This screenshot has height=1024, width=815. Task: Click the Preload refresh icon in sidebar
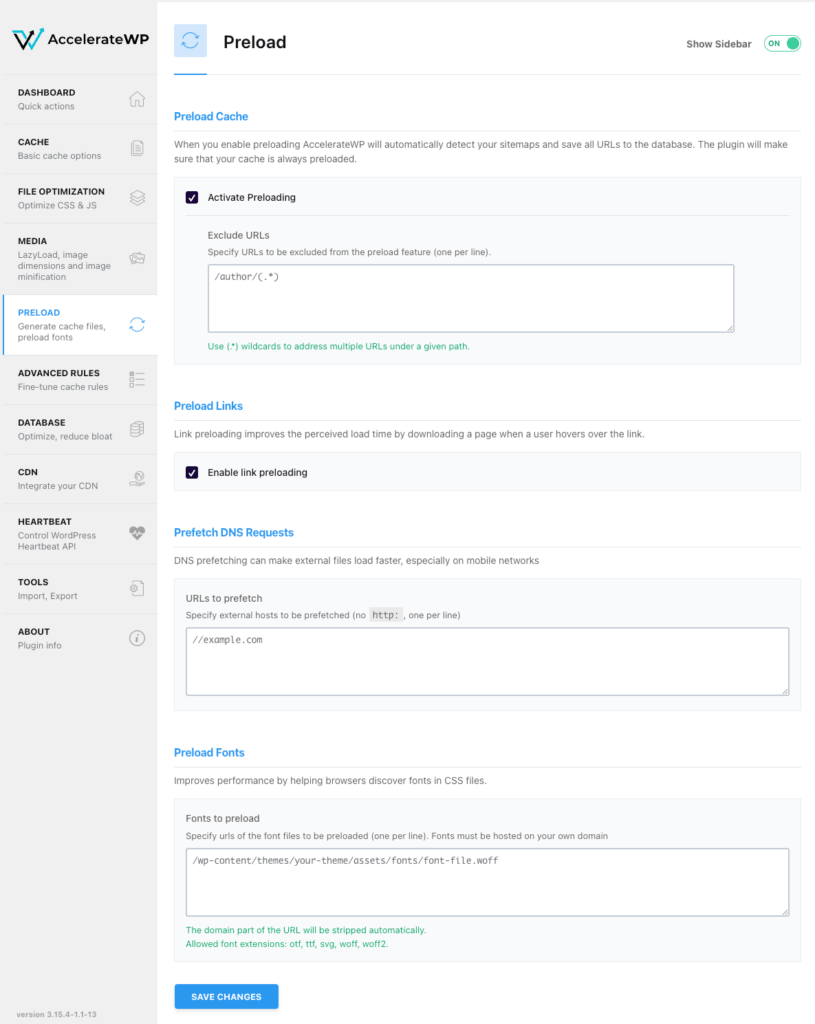(138, 325)
